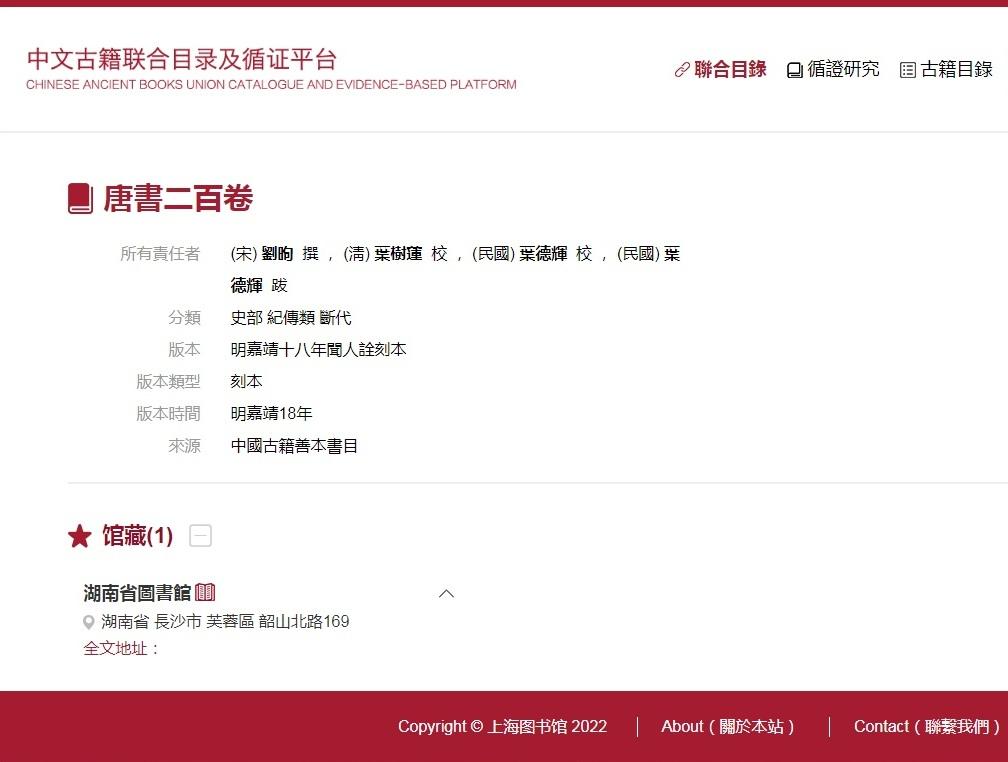The height and width of the screenshot is (762, 1008).
Task: Click the map pin icon by 湖南省 address
Action: click(89, 622)
